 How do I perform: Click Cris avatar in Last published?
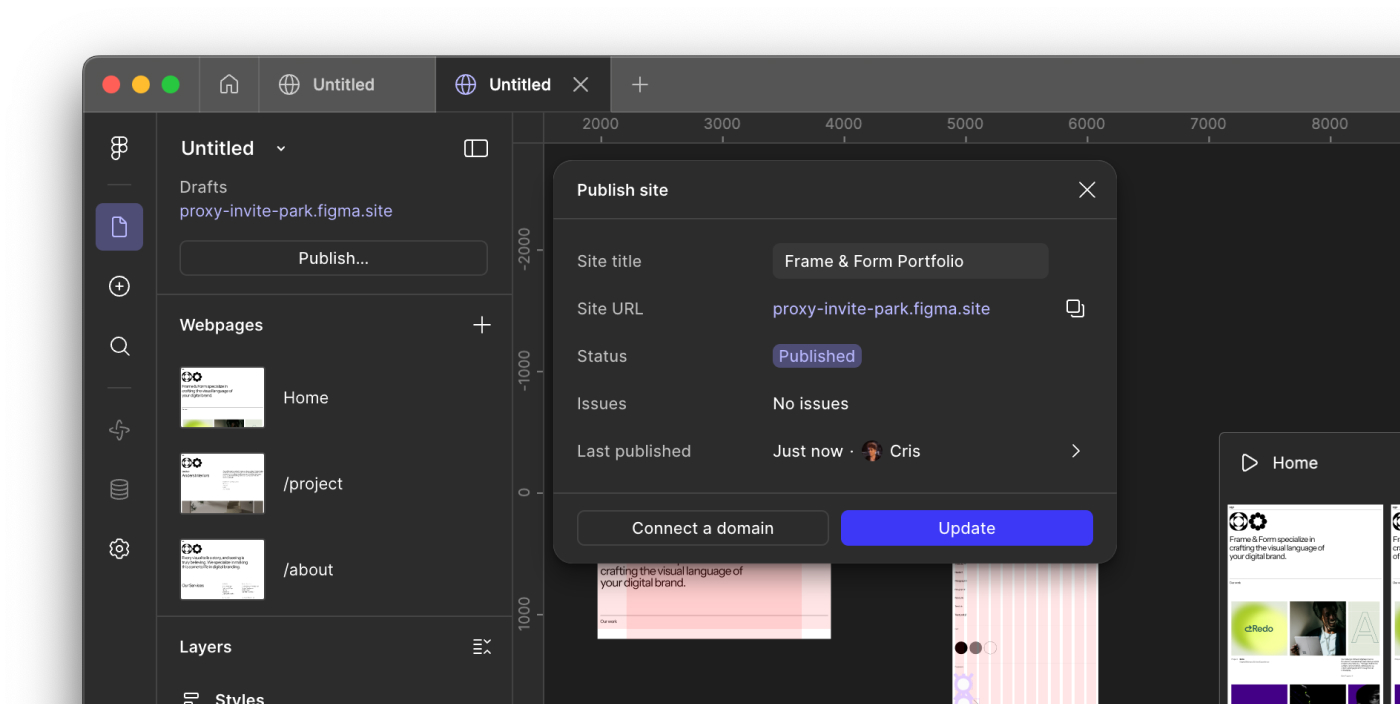point(872,451)
